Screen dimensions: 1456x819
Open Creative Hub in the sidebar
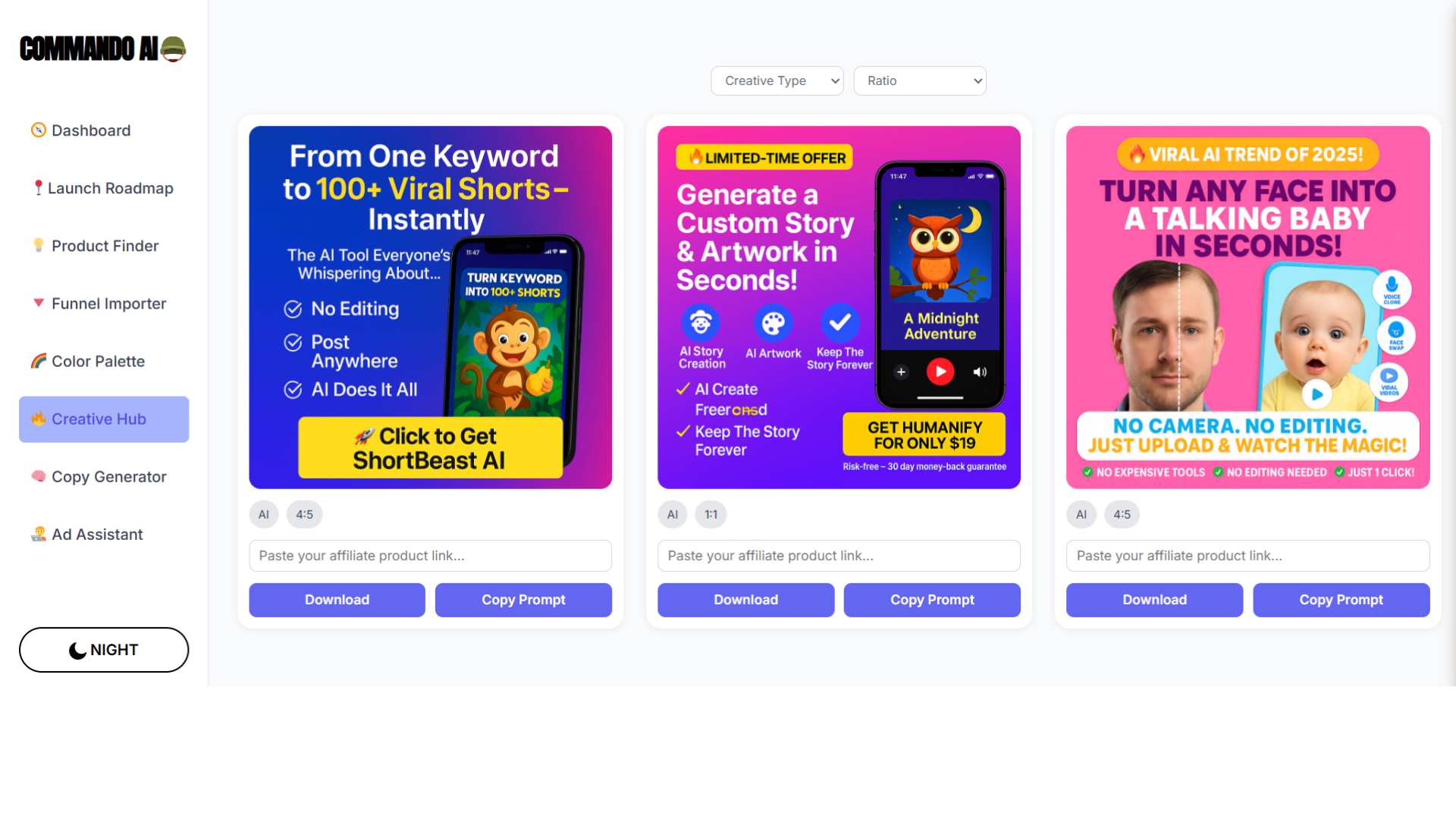pos(104,419)
